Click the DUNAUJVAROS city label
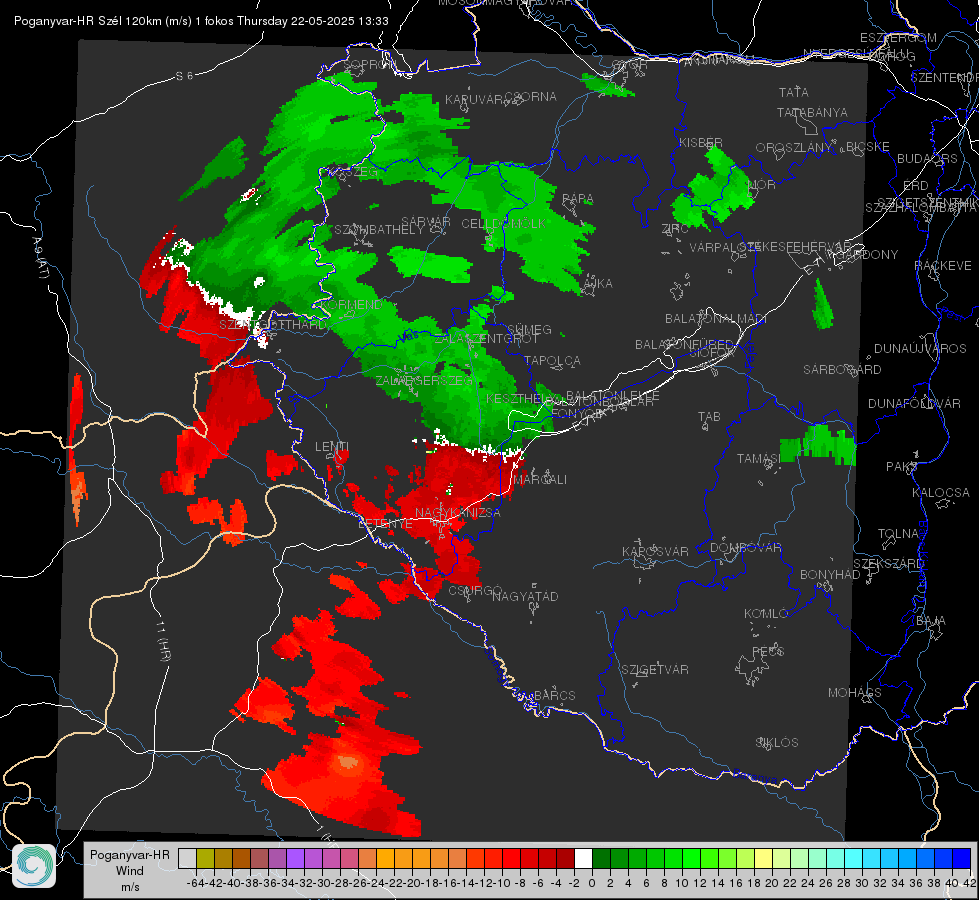 point(920,349)
